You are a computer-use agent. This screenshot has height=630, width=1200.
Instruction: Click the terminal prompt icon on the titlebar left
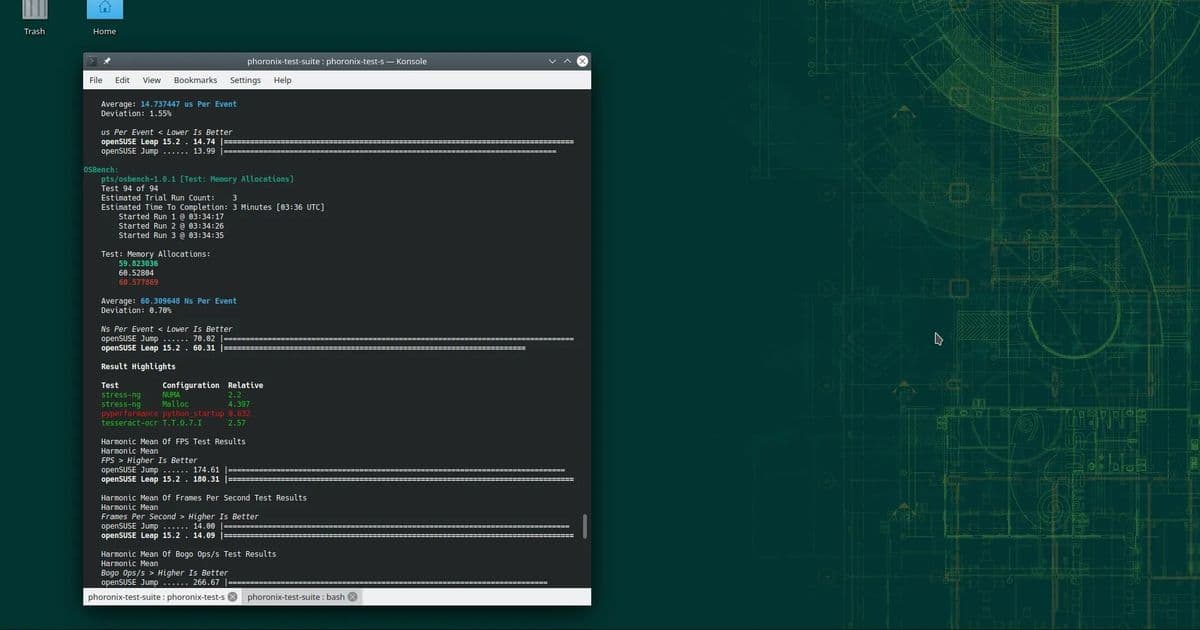(90, 61)
